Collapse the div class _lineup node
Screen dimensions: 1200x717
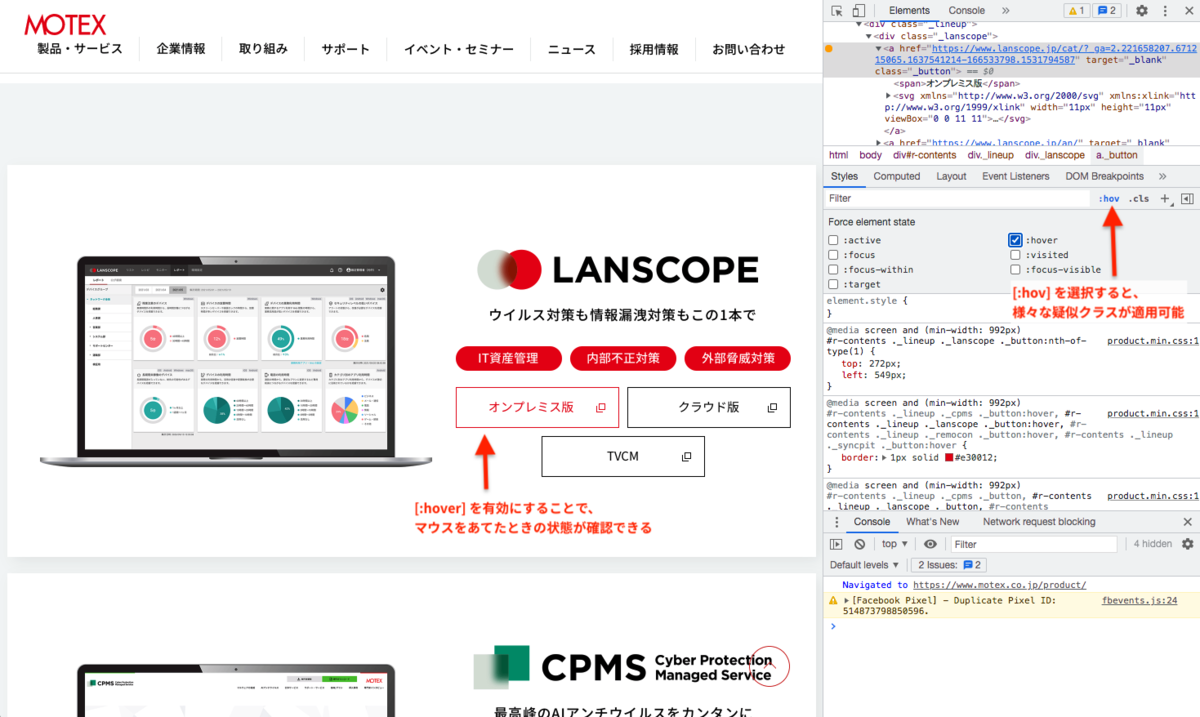[x=858, y=24]
